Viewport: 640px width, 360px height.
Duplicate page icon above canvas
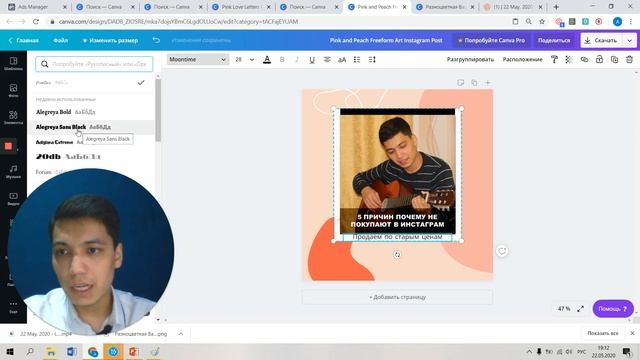tap(474, 83)
